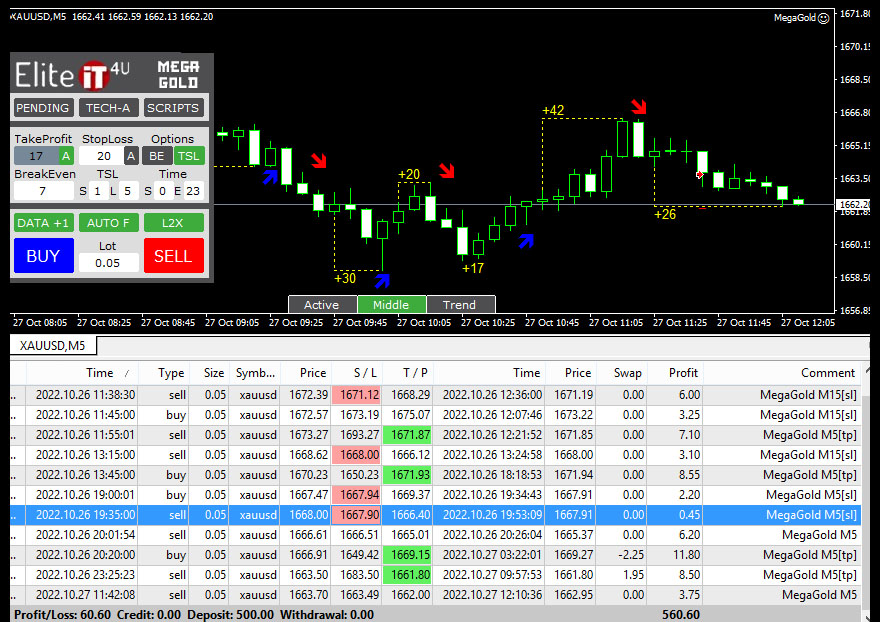This screenshot has height=622, width=880.
Task: Open the TECH-A panel
Action: tap(108, 108)
